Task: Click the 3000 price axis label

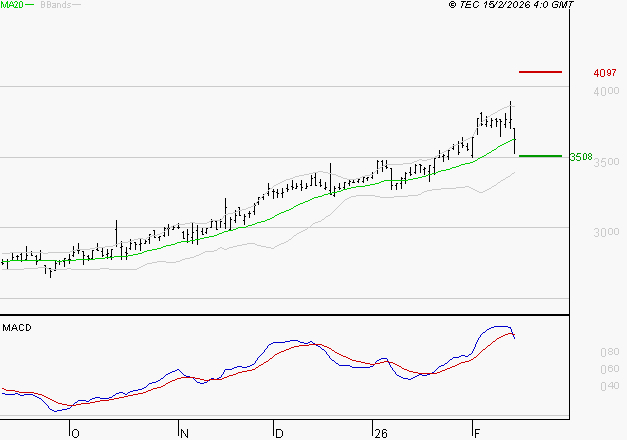Action: click(x=606, y=232)
